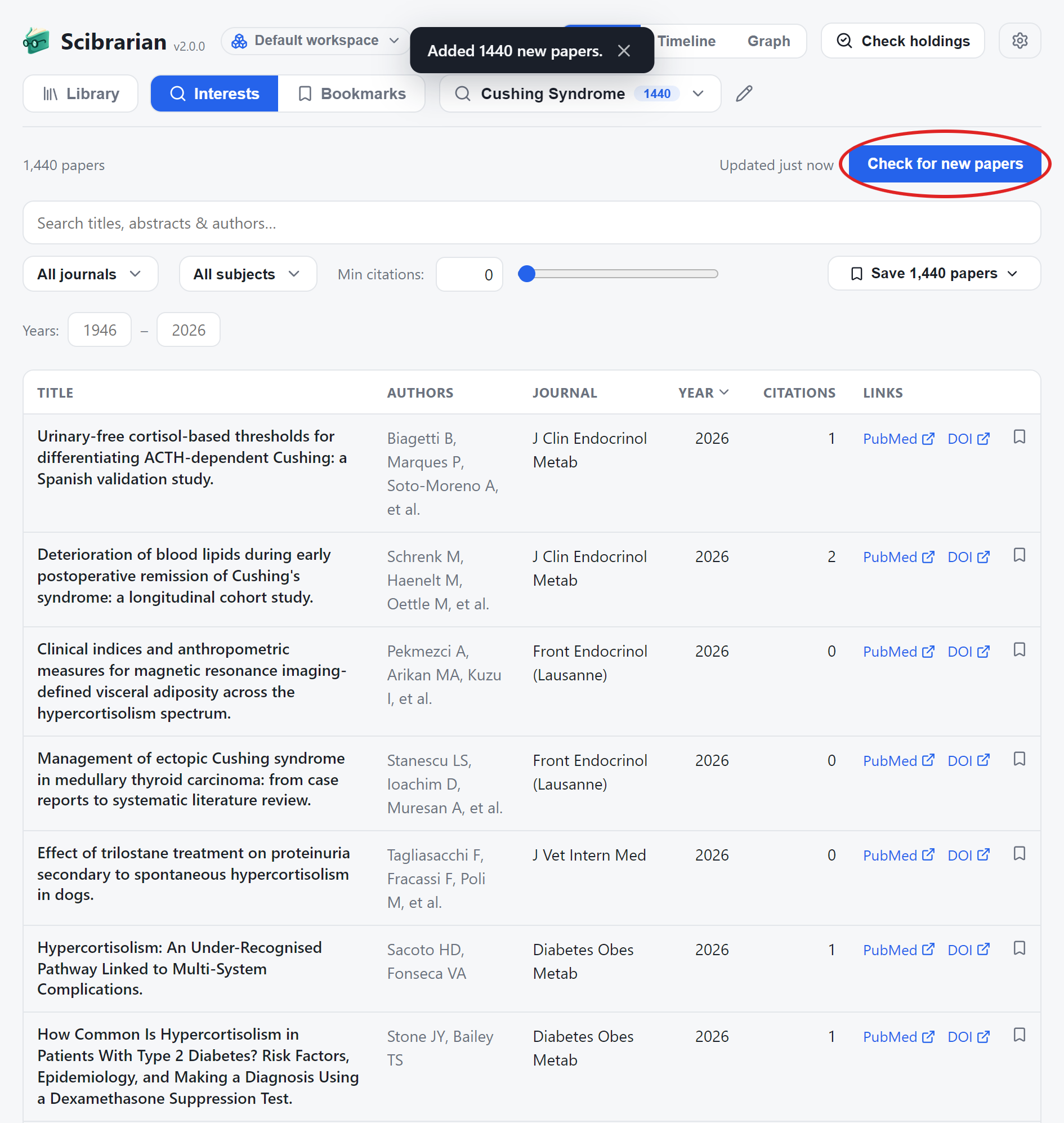1064x1123 pixels.
Task: Expand the Cushing Syndrome interest selector
Action: point(580,93)
